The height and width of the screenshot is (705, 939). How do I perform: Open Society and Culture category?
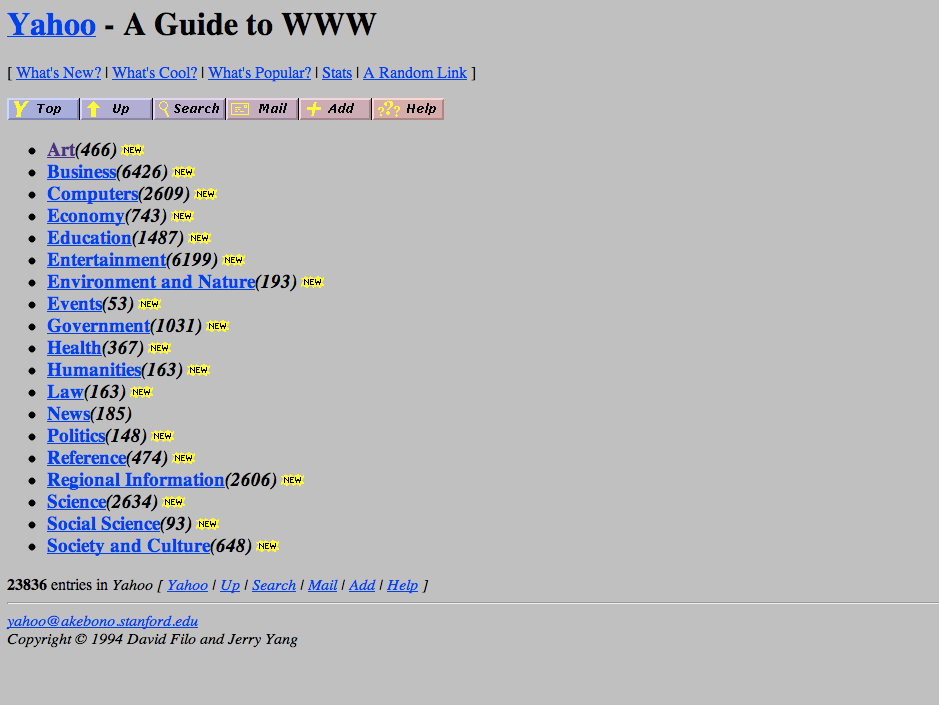[129, 546]
